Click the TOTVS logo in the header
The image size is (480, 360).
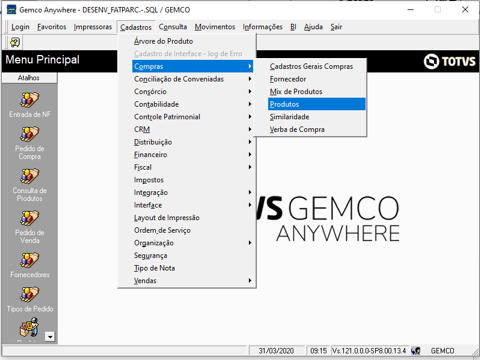[450, 61]
